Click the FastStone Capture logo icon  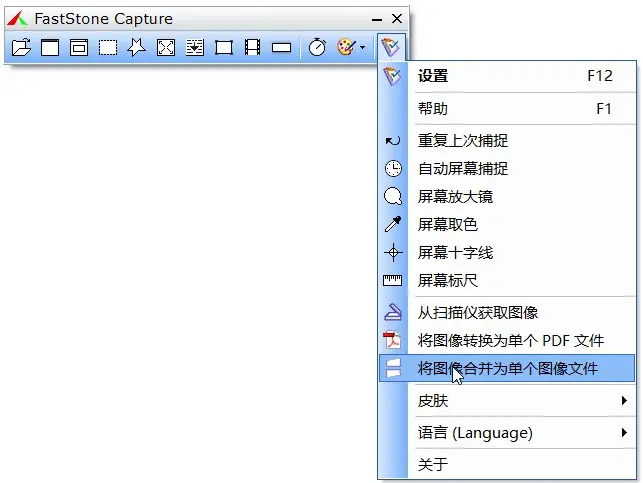click(17, 19)
